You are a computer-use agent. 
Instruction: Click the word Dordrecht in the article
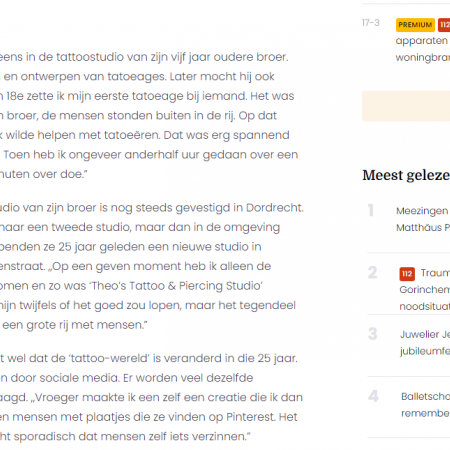(275, 208)
